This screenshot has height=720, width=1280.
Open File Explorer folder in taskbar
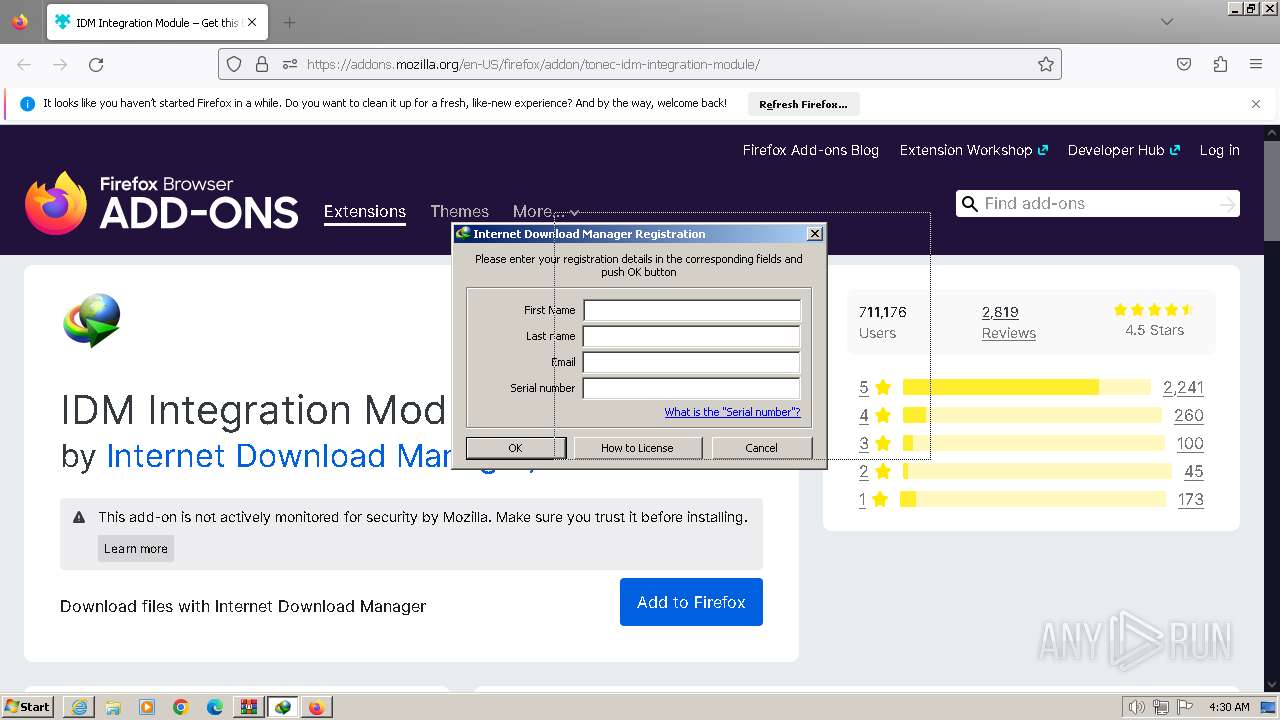point(113,707)
